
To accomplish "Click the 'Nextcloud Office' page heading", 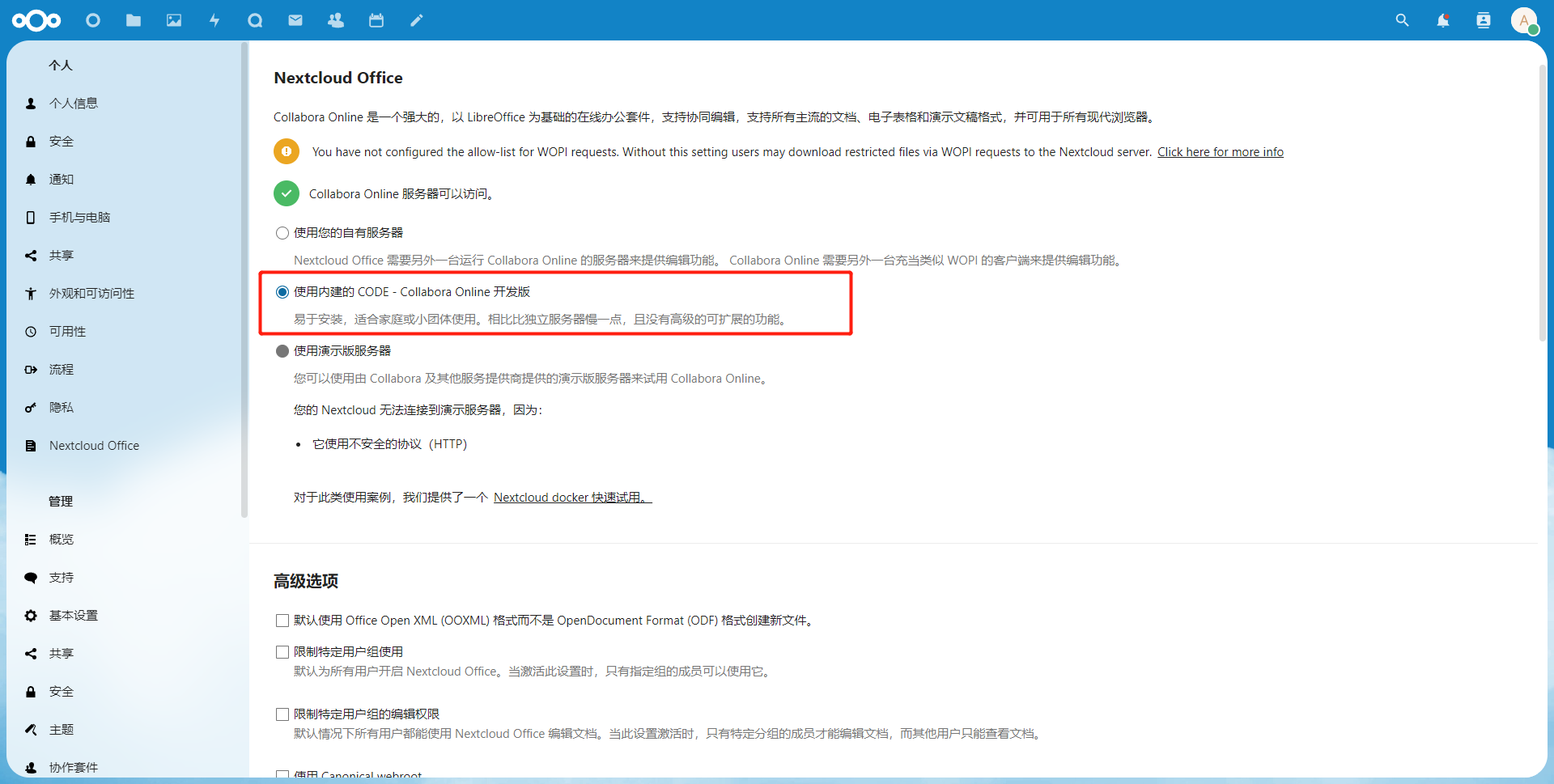I will coord(338,78).
